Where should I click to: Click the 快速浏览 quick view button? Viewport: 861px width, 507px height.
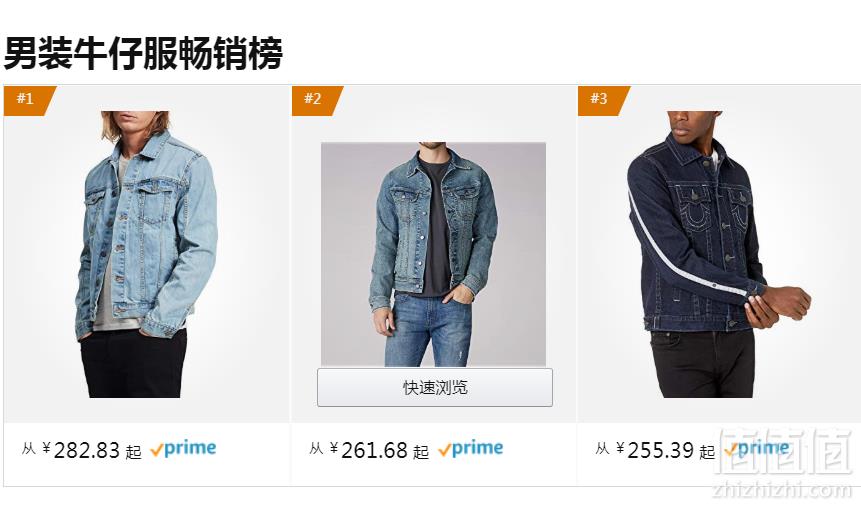(435, 387)
